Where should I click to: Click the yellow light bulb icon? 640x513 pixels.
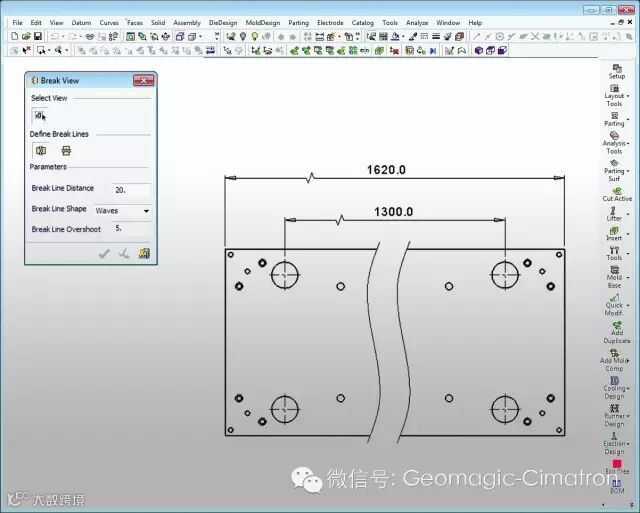255,37
